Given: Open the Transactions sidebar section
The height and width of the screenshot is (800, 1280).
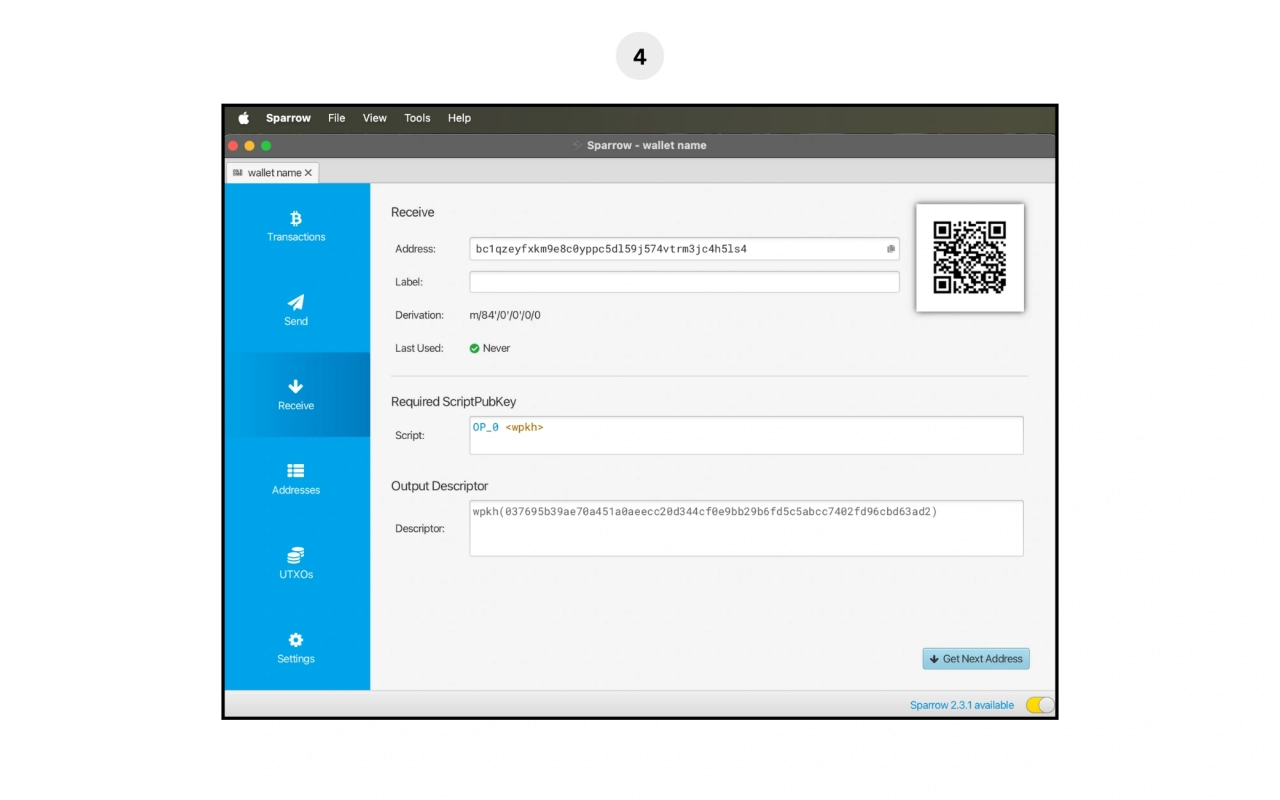Looking at the screenshot, I should [296, 226].
